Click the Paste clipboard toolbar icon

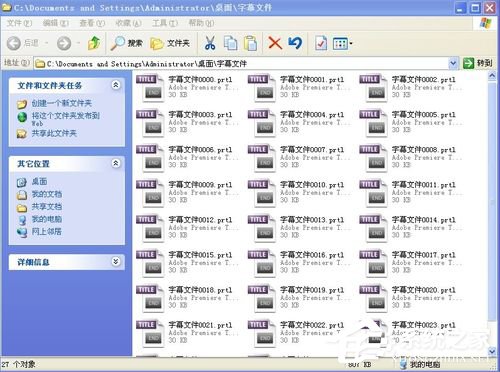251,43
